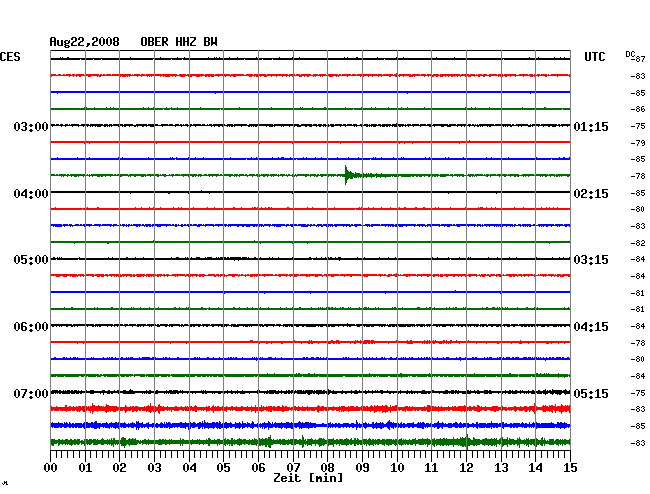Click the date label Aug22,2008

pyautogui.click(x=84, y=42)
